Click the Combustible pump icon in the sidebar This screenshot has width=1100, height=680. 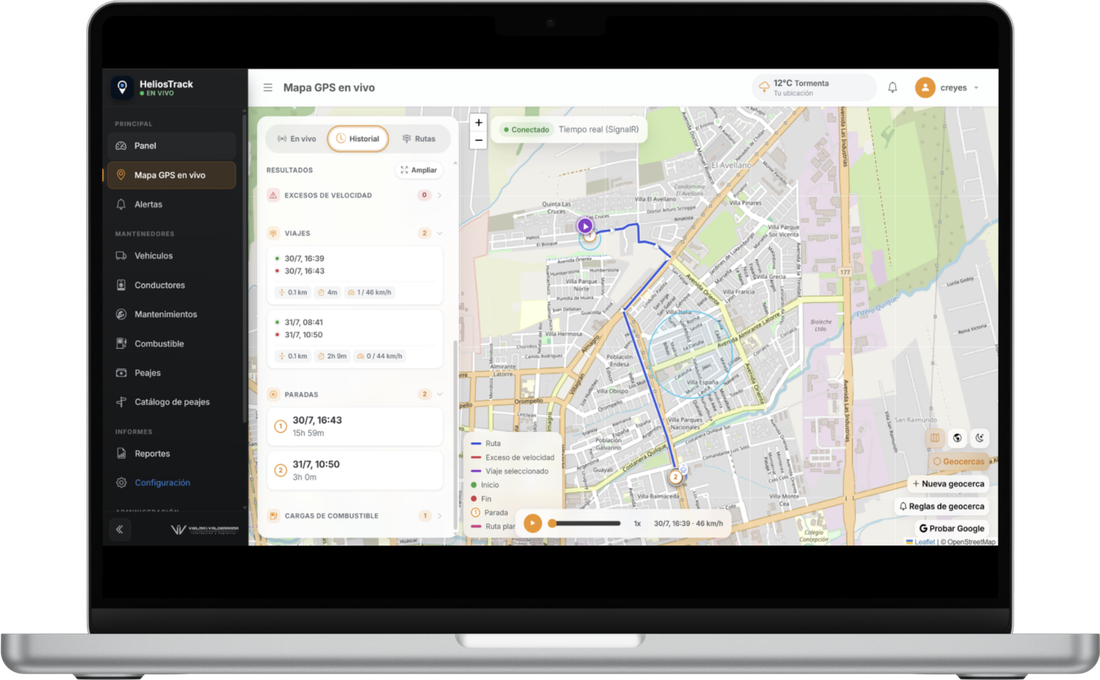(x=121, y=344)
